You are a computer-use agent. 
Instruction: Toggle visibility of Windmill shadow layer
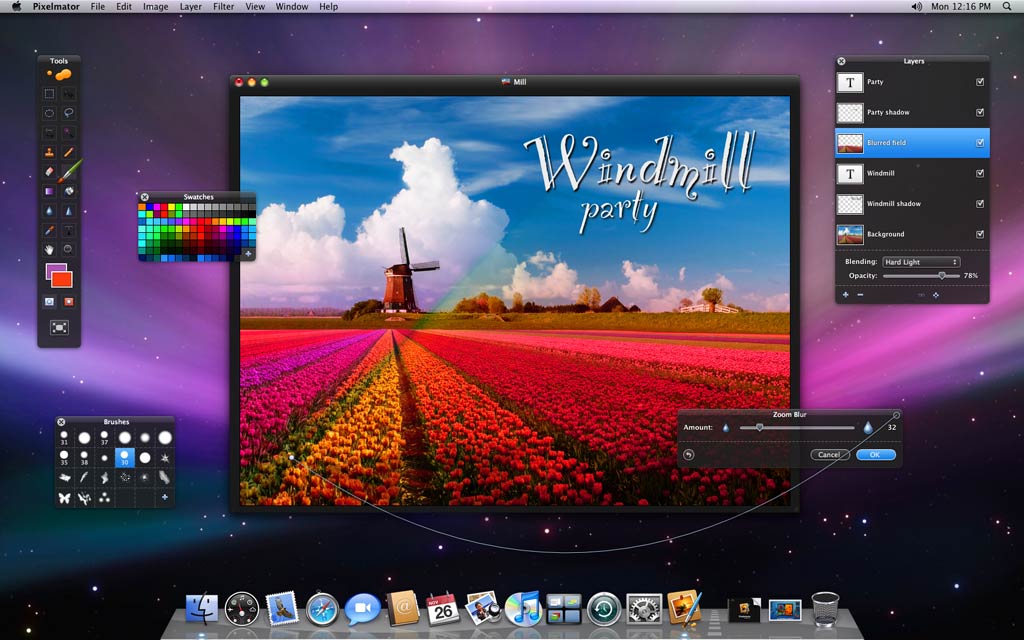980,203
